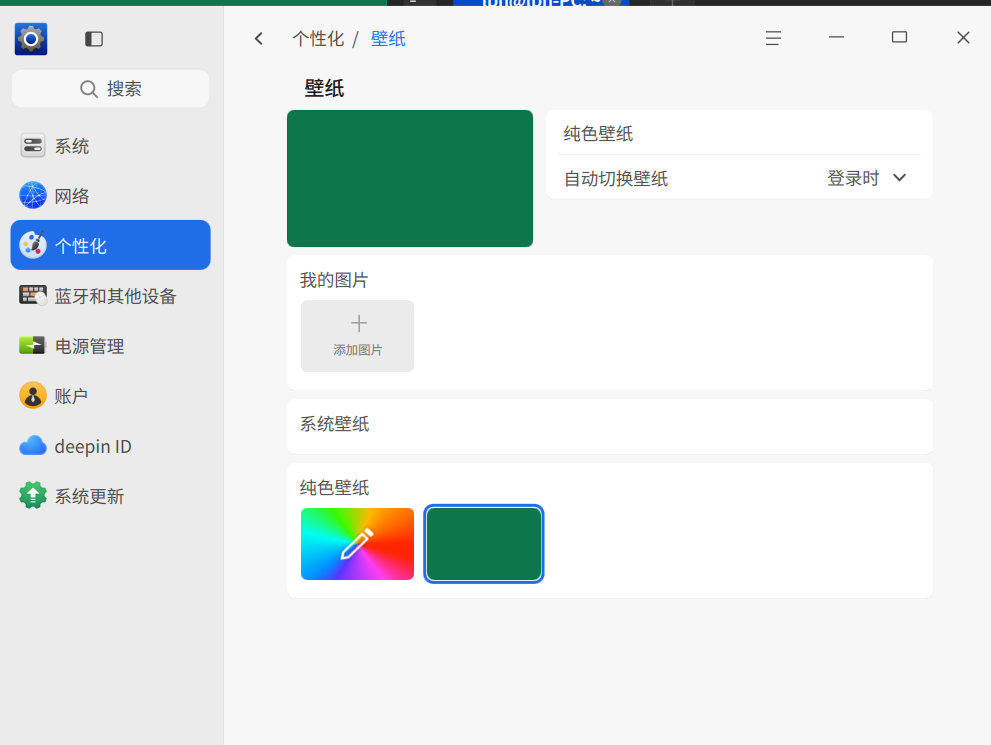Open the custom rainbow color picker
Image resolution: width=991 pixels, height=745 pixels.
click(358, 544)
